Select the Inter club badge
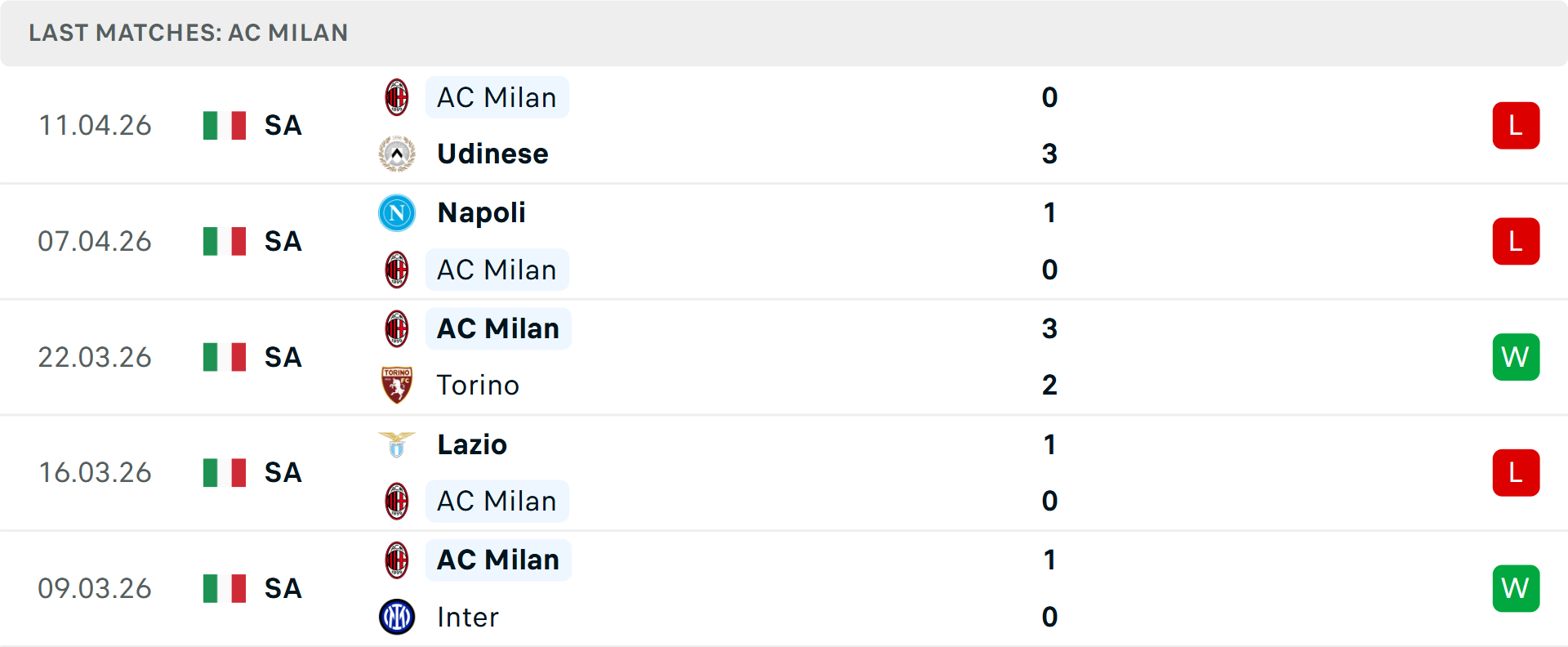1568x647 pixels. (397, 617)
